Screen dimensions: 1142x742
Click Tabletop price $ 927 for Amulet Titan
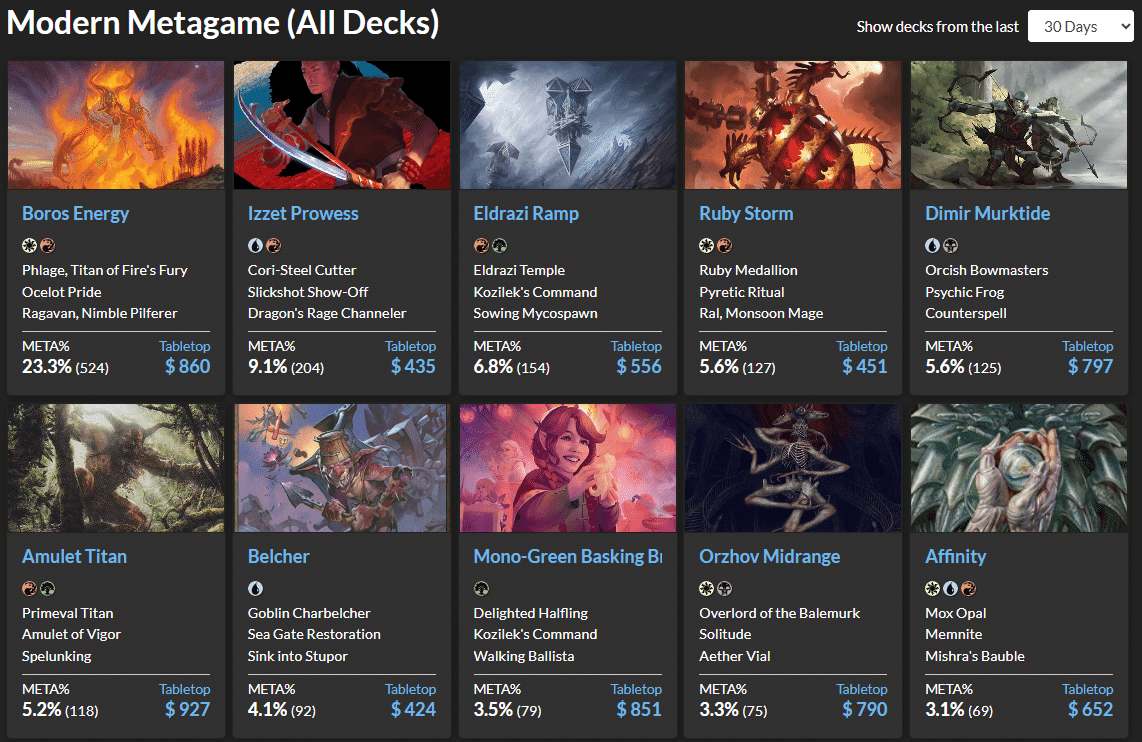click(187, 709)
